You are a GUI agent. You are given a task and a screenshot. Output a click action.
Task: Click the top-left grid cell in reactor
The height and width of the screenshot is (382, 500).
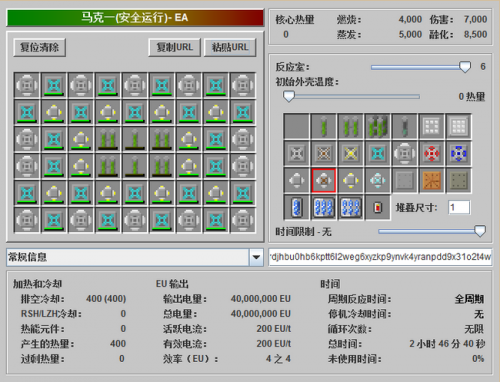point(27,85)
